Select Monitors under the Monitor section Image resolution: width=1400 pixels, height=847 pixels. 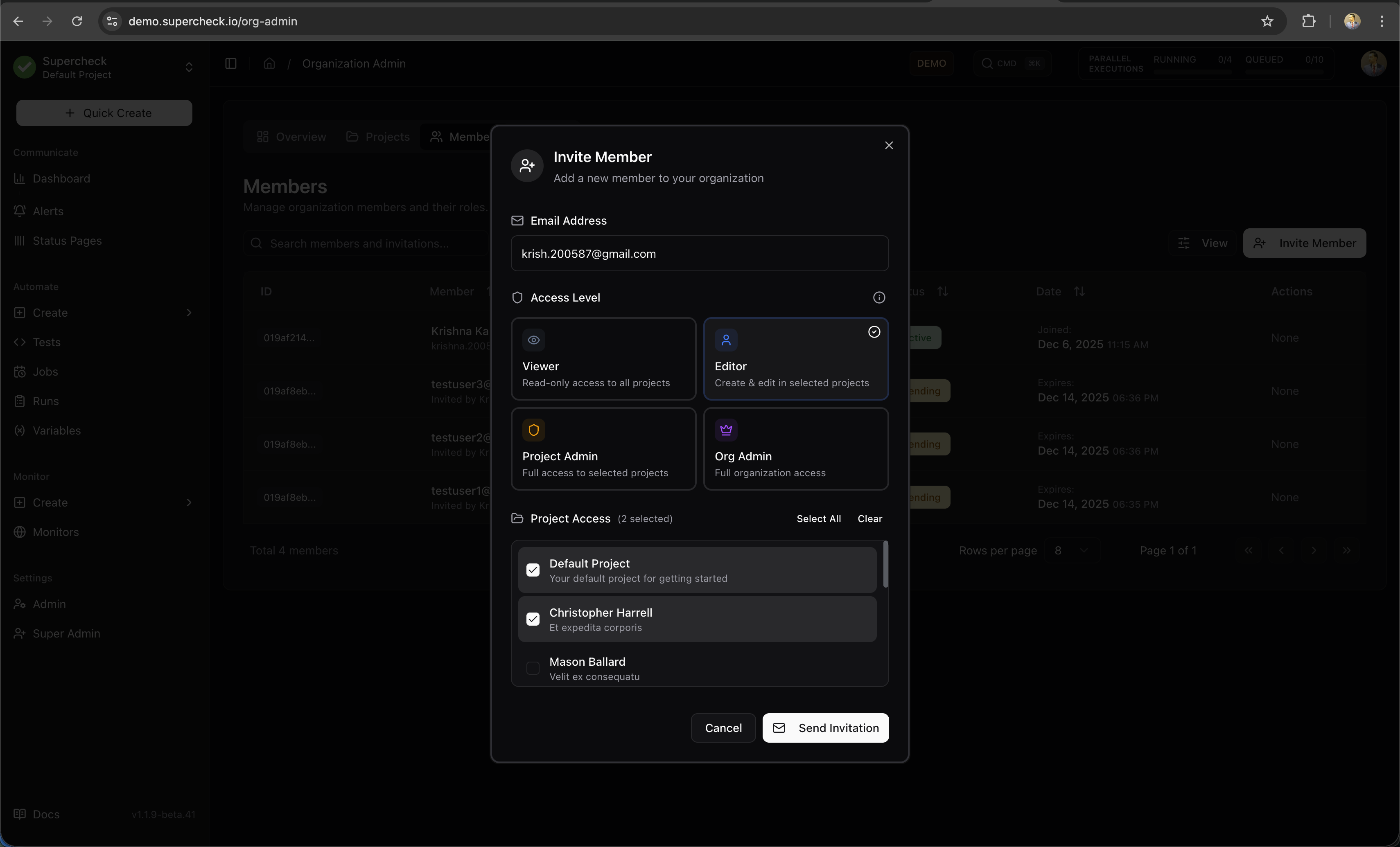(x=55, y=532)
